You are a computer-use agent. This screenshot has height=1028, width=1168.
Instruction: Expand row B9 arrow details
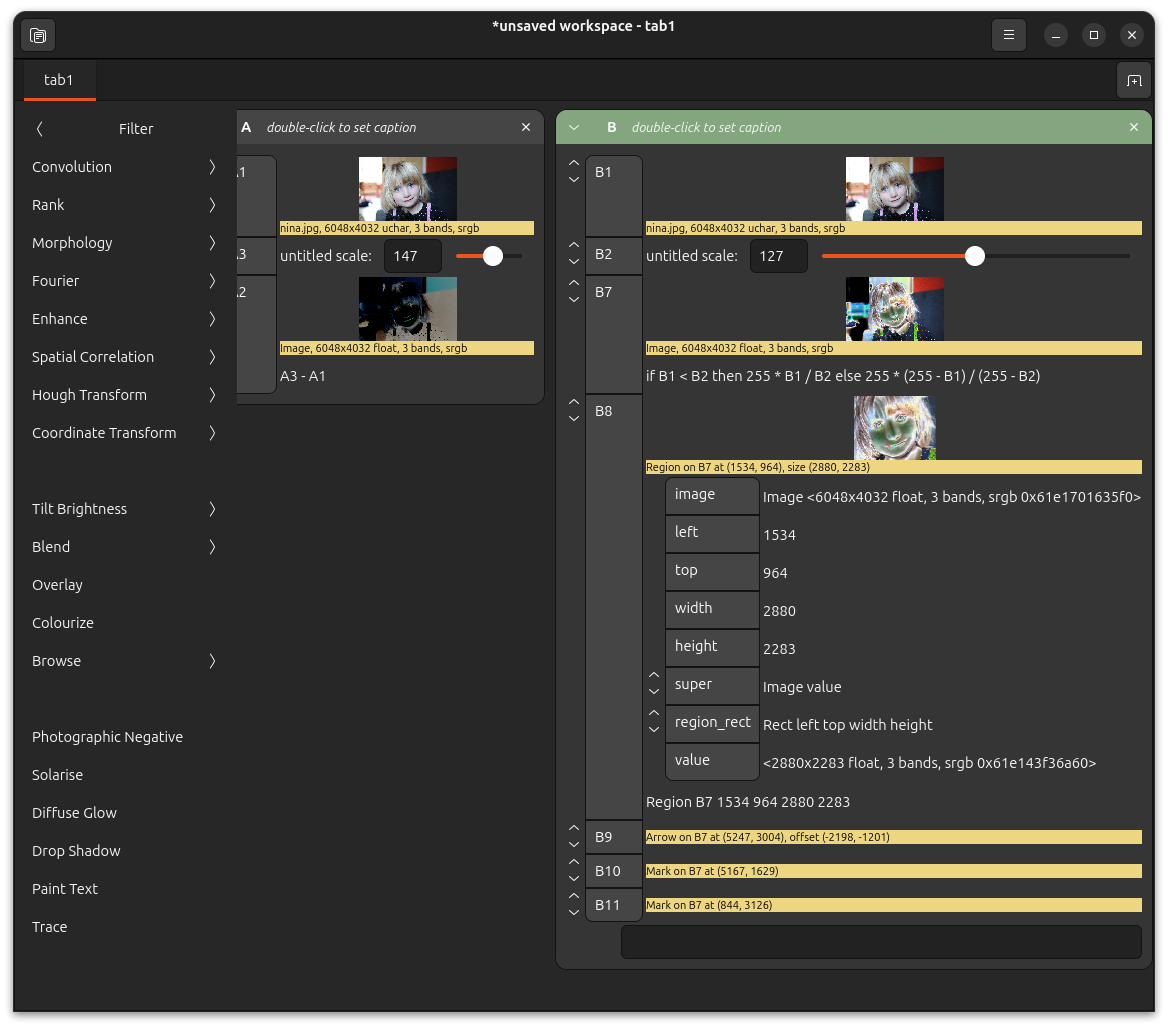click(x=574, y=837)
